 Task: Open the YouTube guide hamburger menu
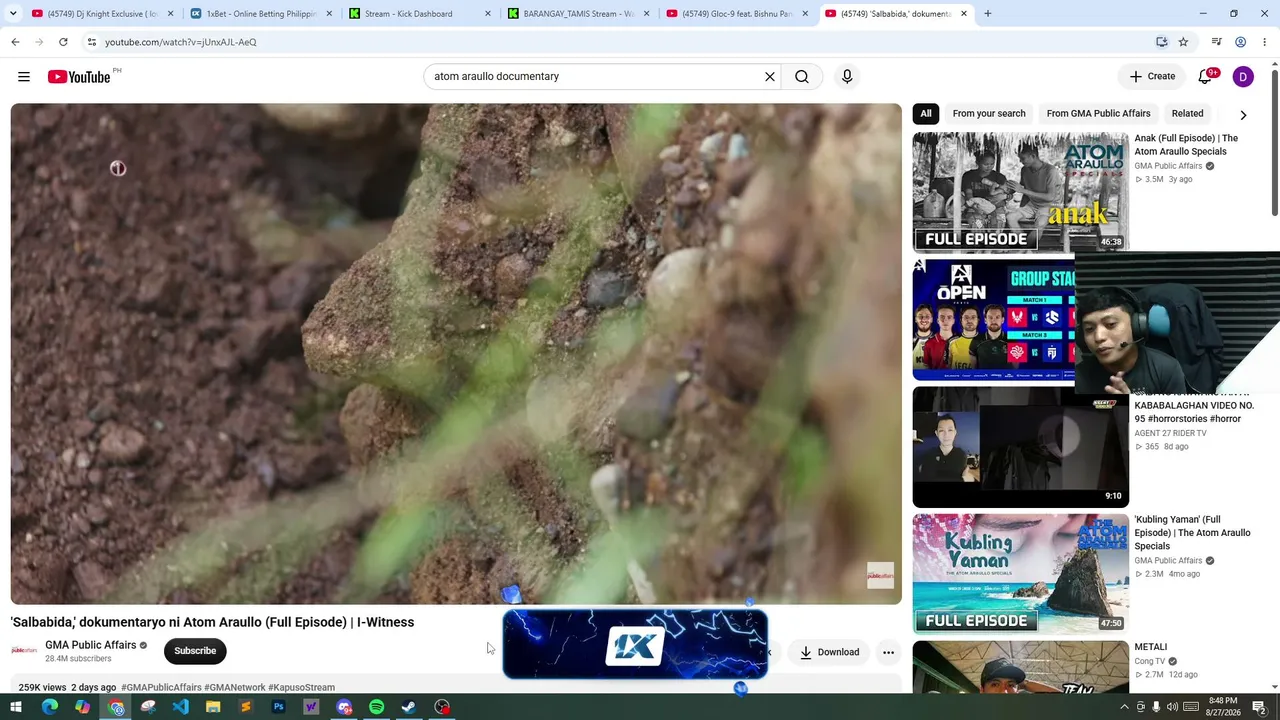(x=24, y=77)
